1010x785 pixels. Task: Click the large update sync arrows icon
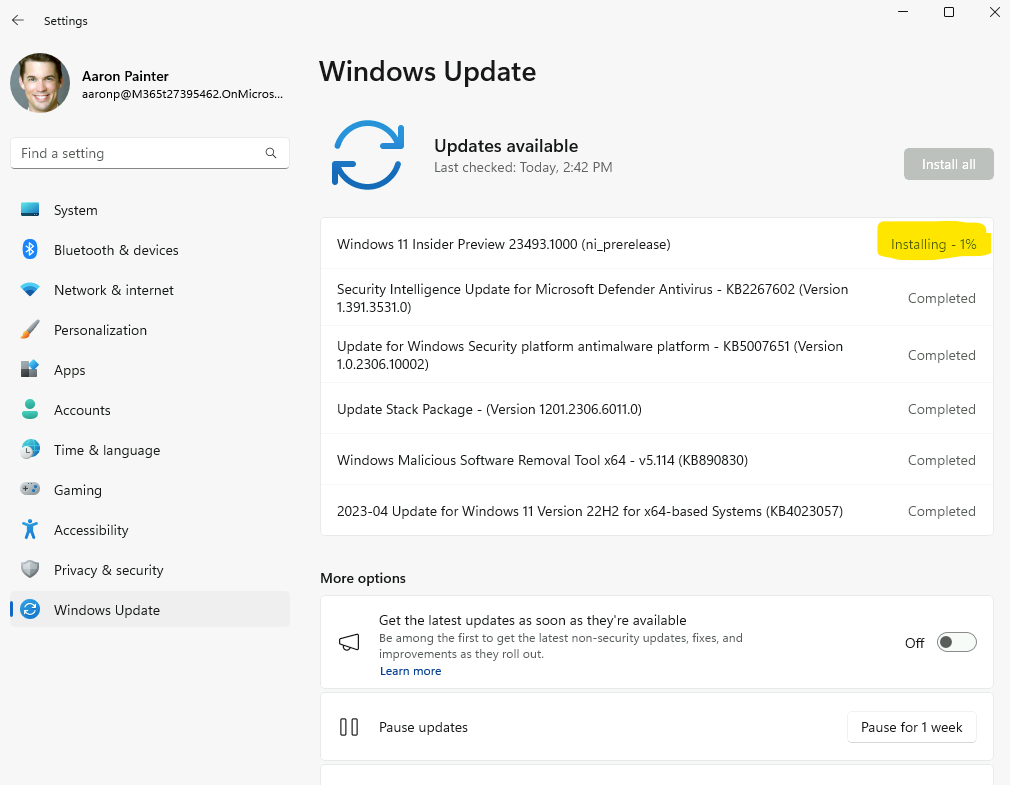coord(368,155)
